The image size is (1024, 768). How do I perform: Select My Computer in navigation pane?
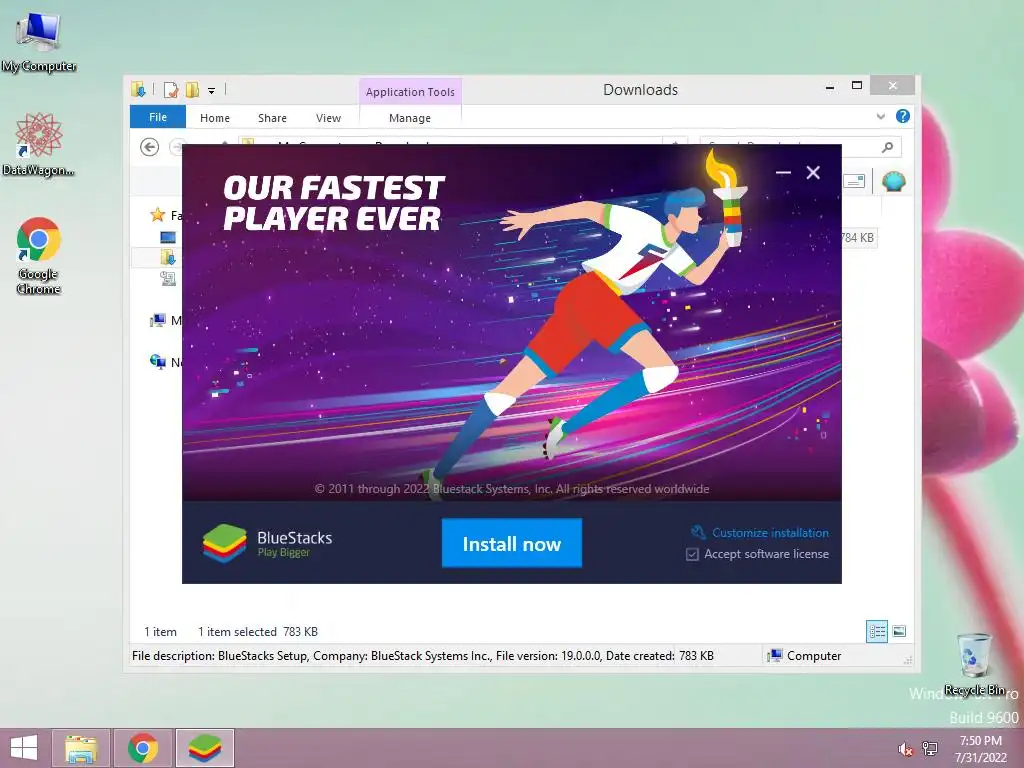tap(157, 321)
